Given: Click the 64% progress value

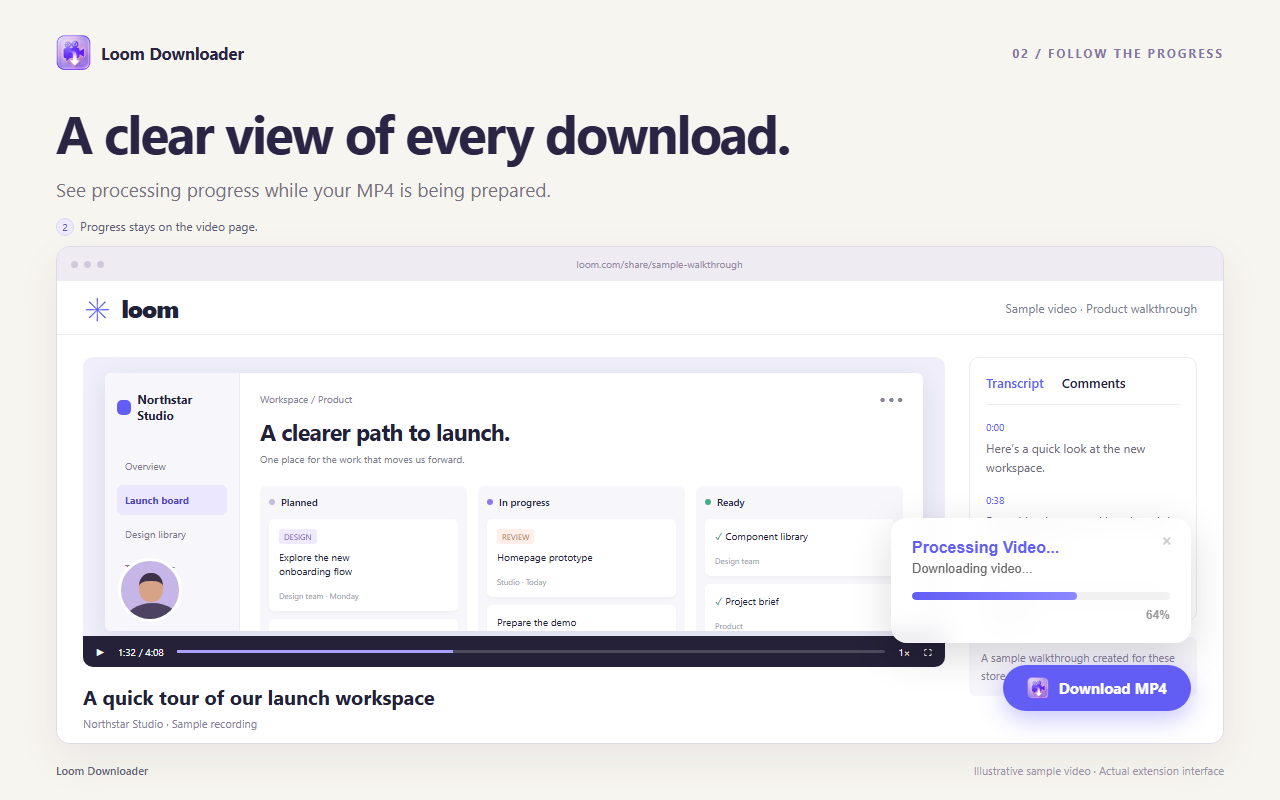Looking at the screenshot, I should [x=1157, y=615].
